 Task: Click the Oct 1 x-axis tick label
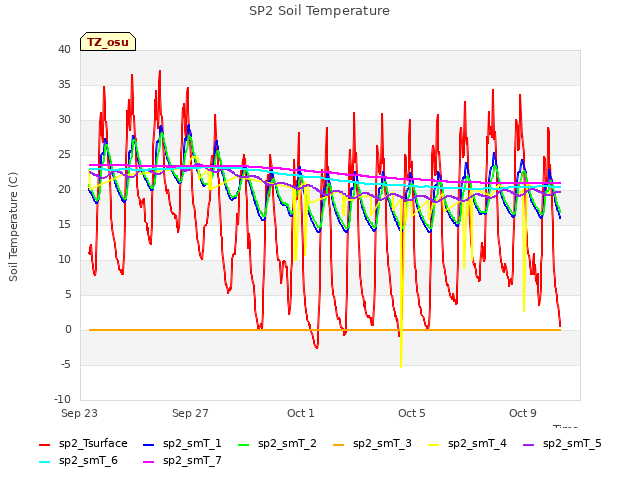click(x=301, y=413)
